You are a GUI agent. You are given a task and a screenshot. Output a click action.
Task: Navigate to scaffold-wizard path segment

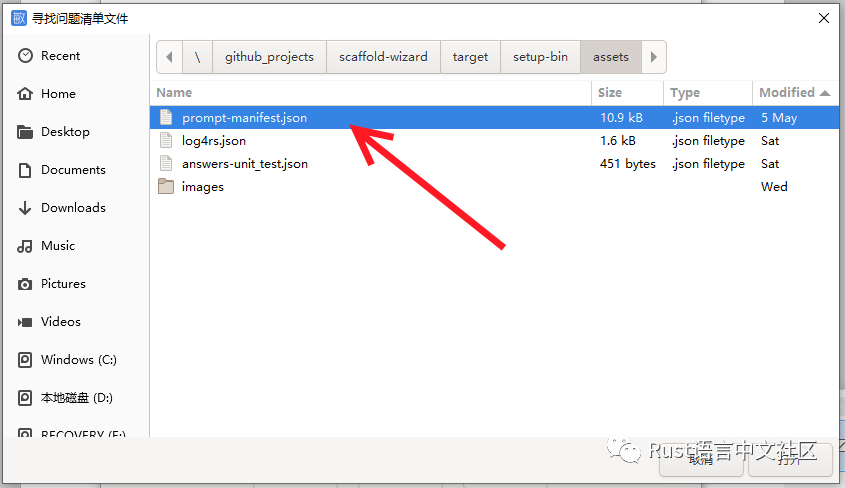point(383,57)
